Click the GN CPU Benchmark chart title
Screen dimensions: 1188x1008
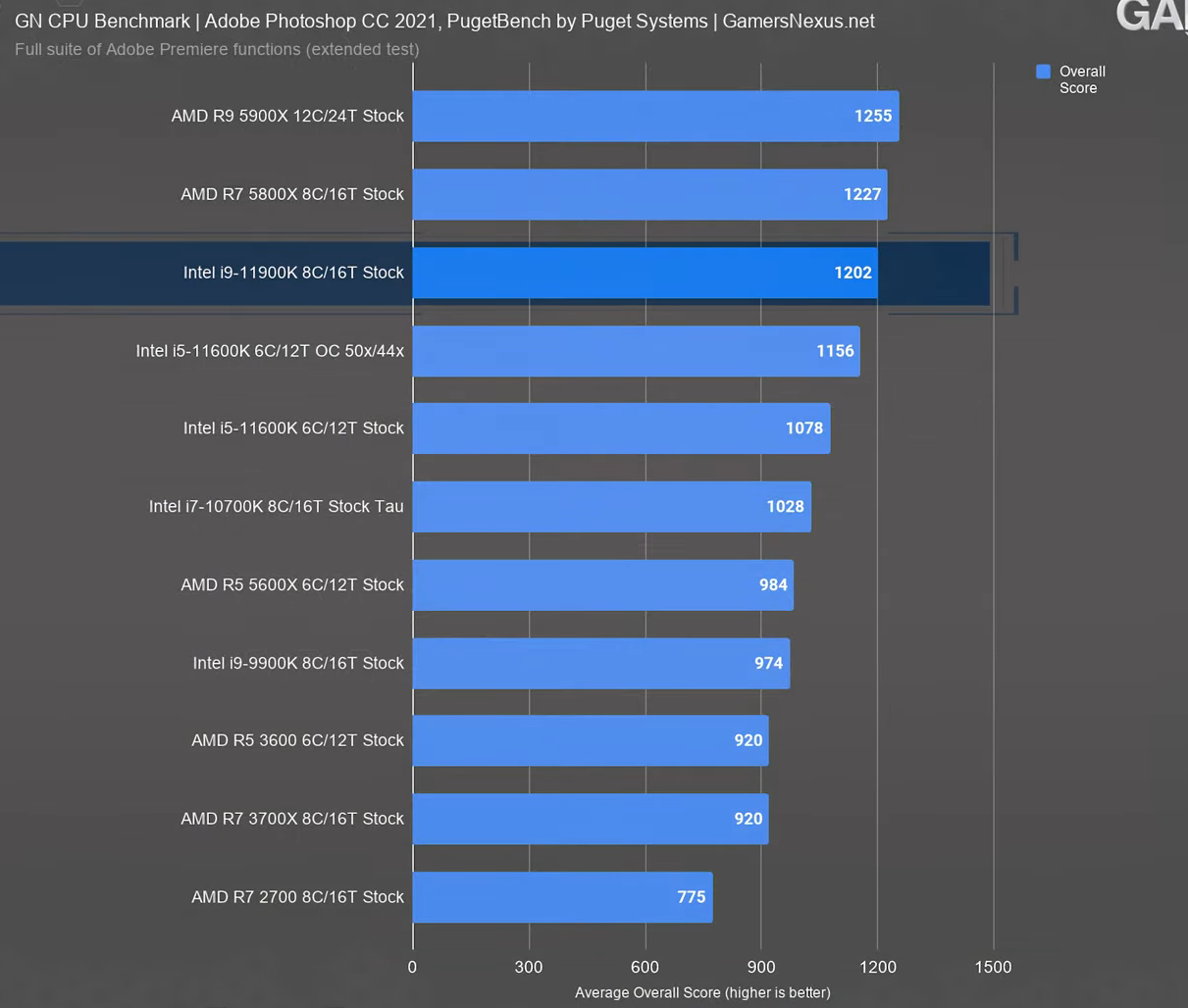[x=444, y=21]
